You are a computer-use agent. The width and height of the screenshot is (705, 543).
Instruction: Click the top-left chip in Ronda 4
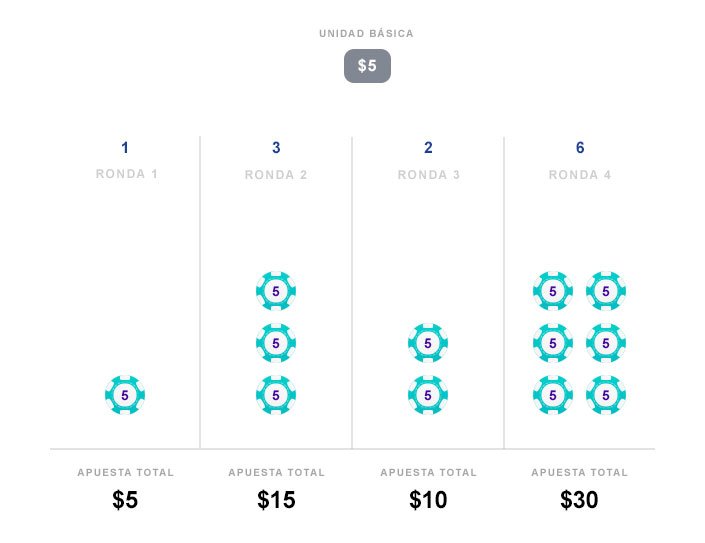(553, 291)
